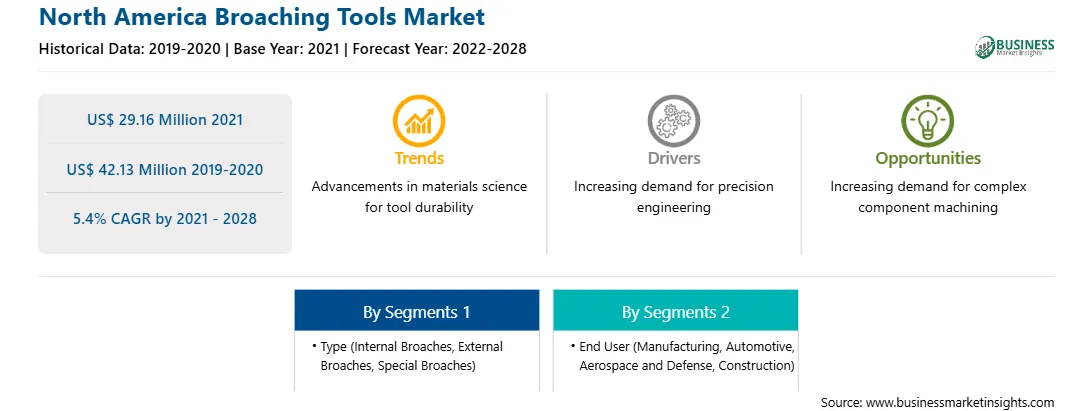Click the Opportunities heading text
1092x411 pixels.
tap(928, 158)
